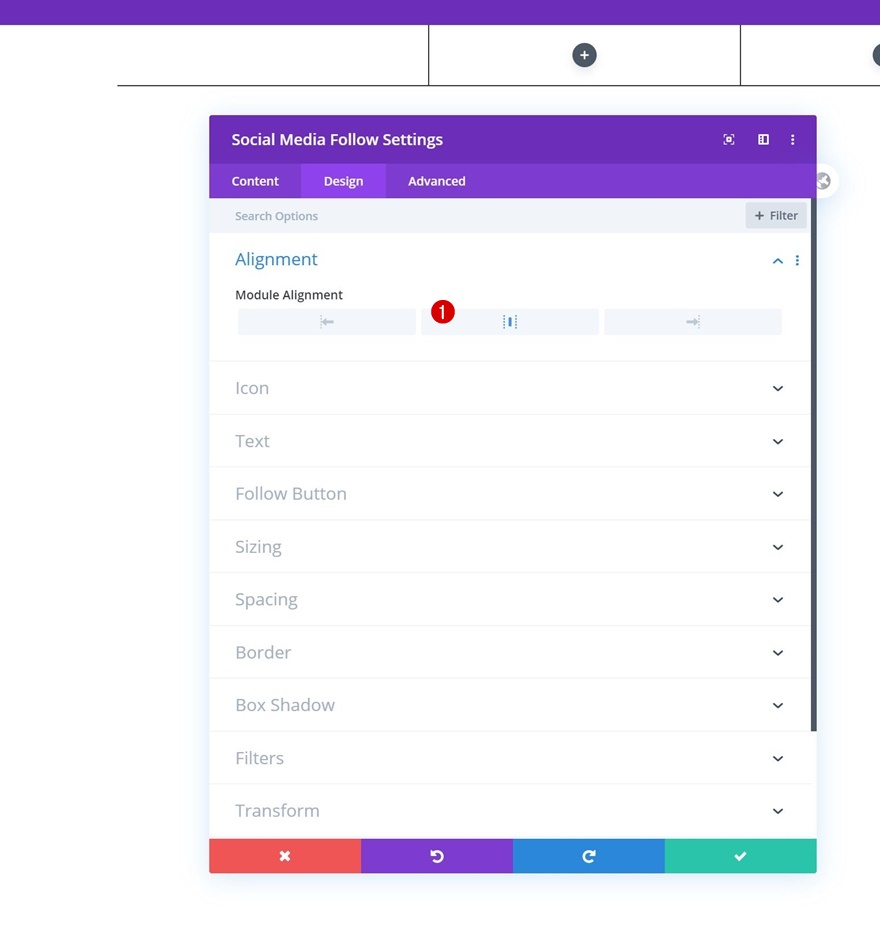The width and height of the screenshot is (880, 928).
Task: Expand the Border section
Action: pos(510,652)
